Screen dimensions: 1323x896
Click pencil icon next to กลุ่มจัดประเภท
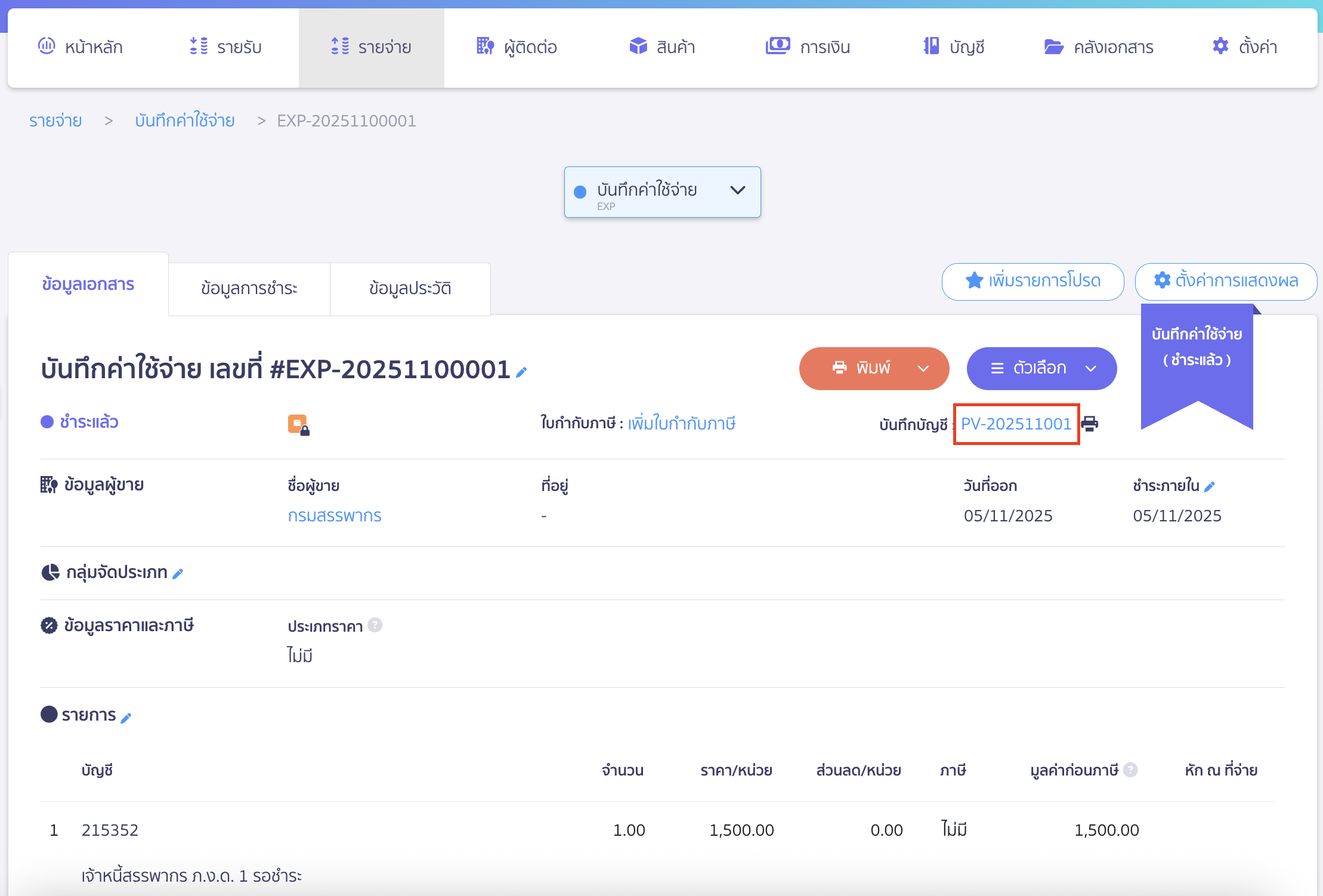(178, 572)
